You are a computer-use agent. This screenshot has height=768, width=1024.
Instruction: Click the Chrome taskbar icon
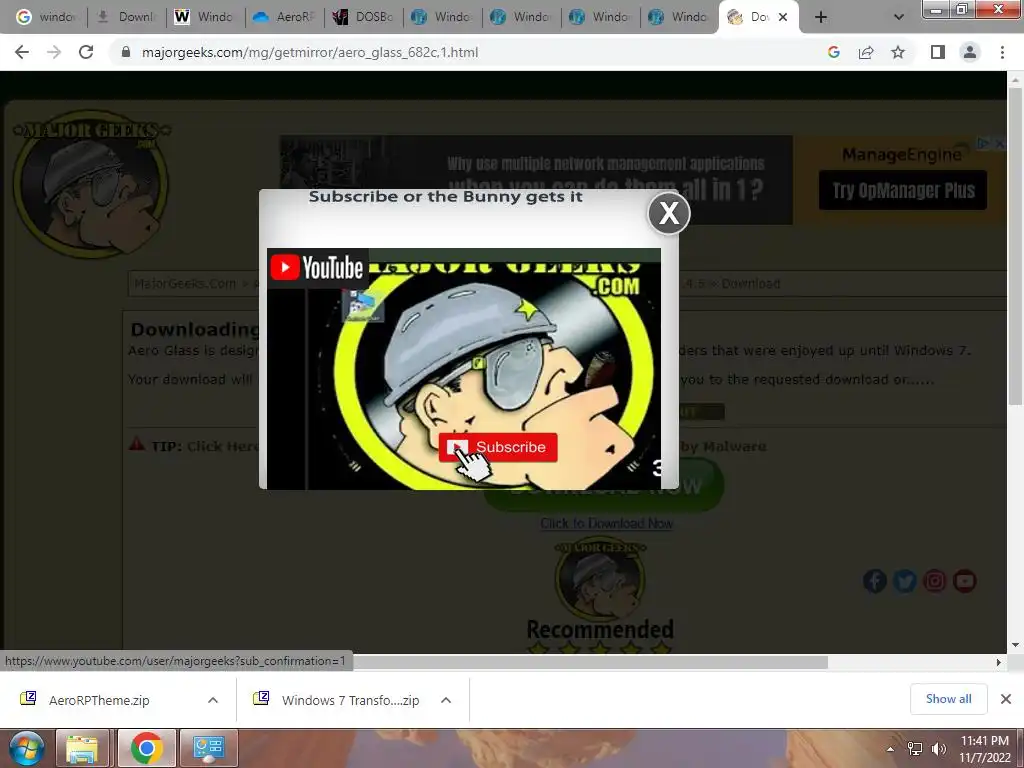(146, 748)
